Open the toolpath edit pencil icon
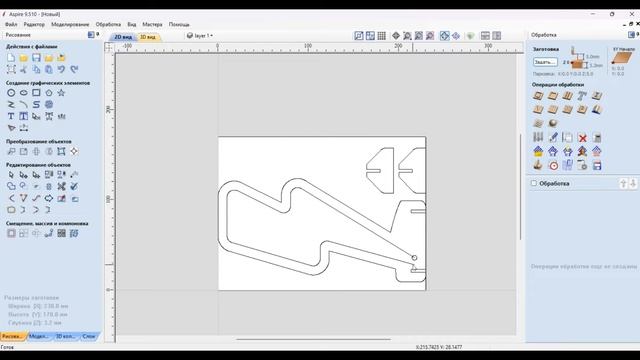Viewport: 640px width, 360px height. pyautogui.click(x=553, y=138)
